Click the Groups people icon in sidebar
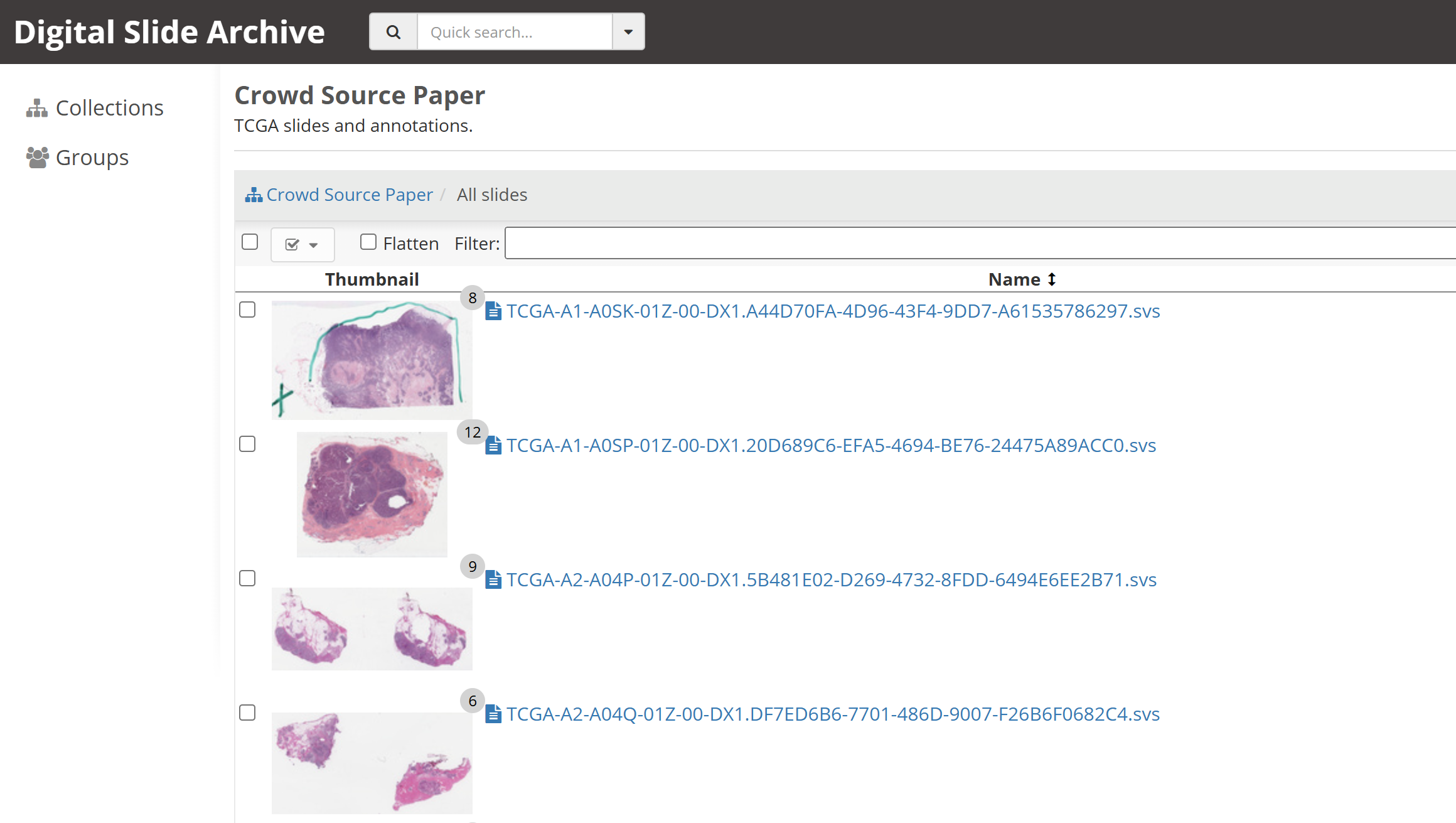The width and height of the screenshot is (1456, 823). [37, 158]
